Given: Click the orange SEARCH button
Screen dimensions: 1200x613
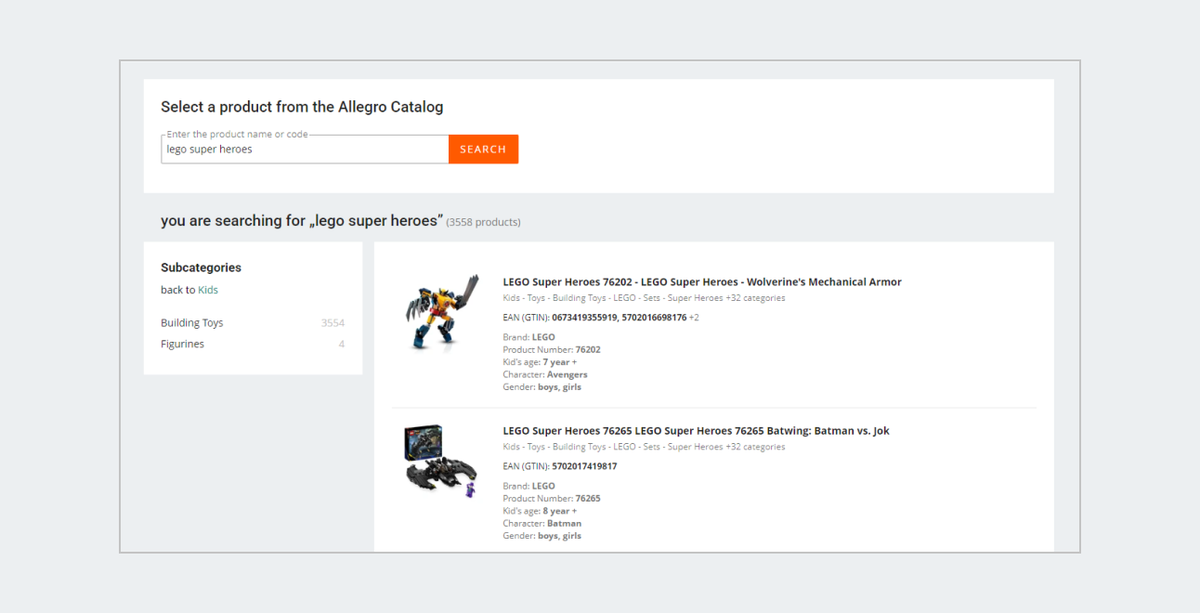Looking at the screenshot, I should click(483, 149).
